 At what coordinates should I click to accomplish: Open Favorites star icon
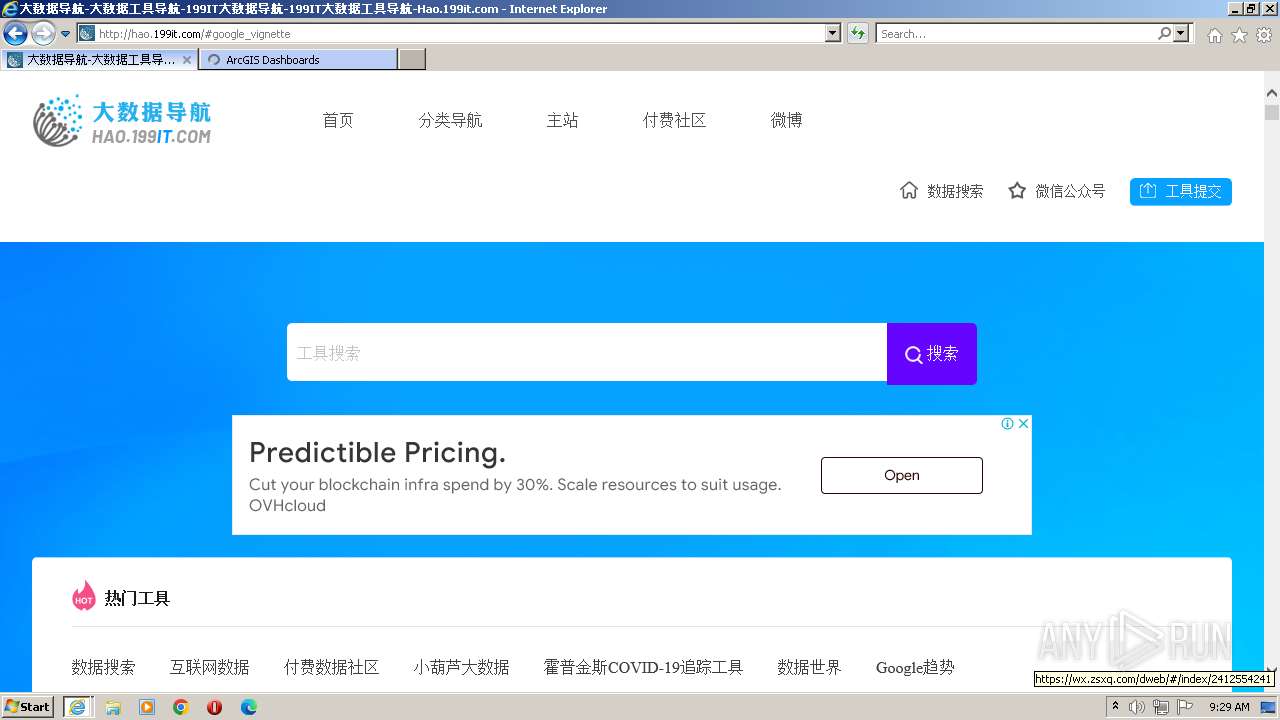(1239, 35)
